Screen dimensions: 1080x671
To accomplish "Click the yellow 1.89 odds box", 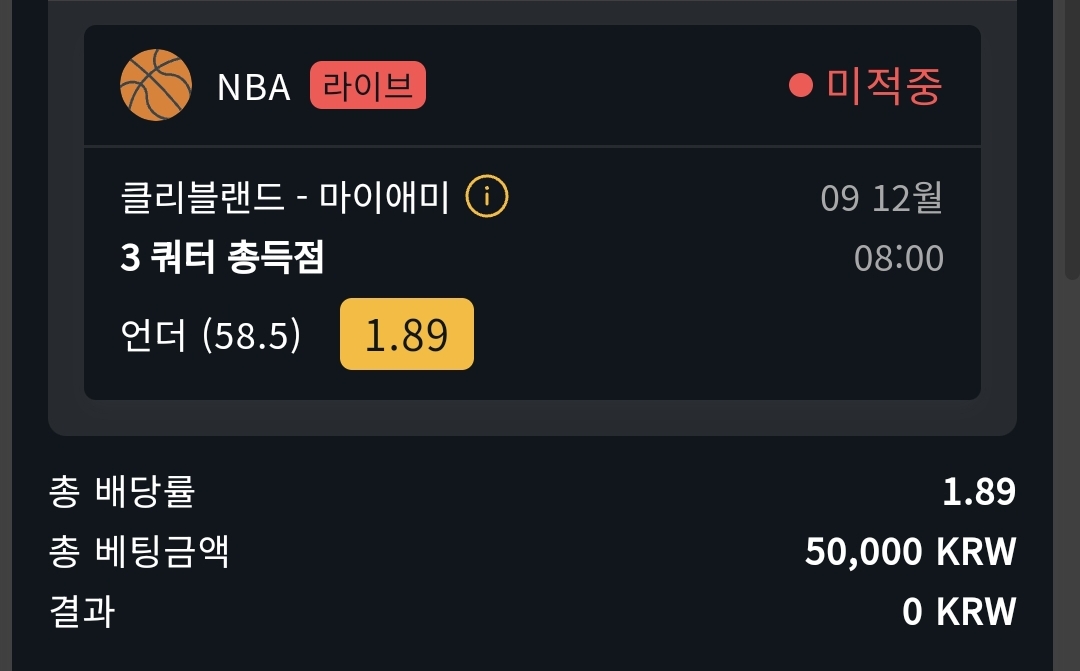I will tap(407, 334).
